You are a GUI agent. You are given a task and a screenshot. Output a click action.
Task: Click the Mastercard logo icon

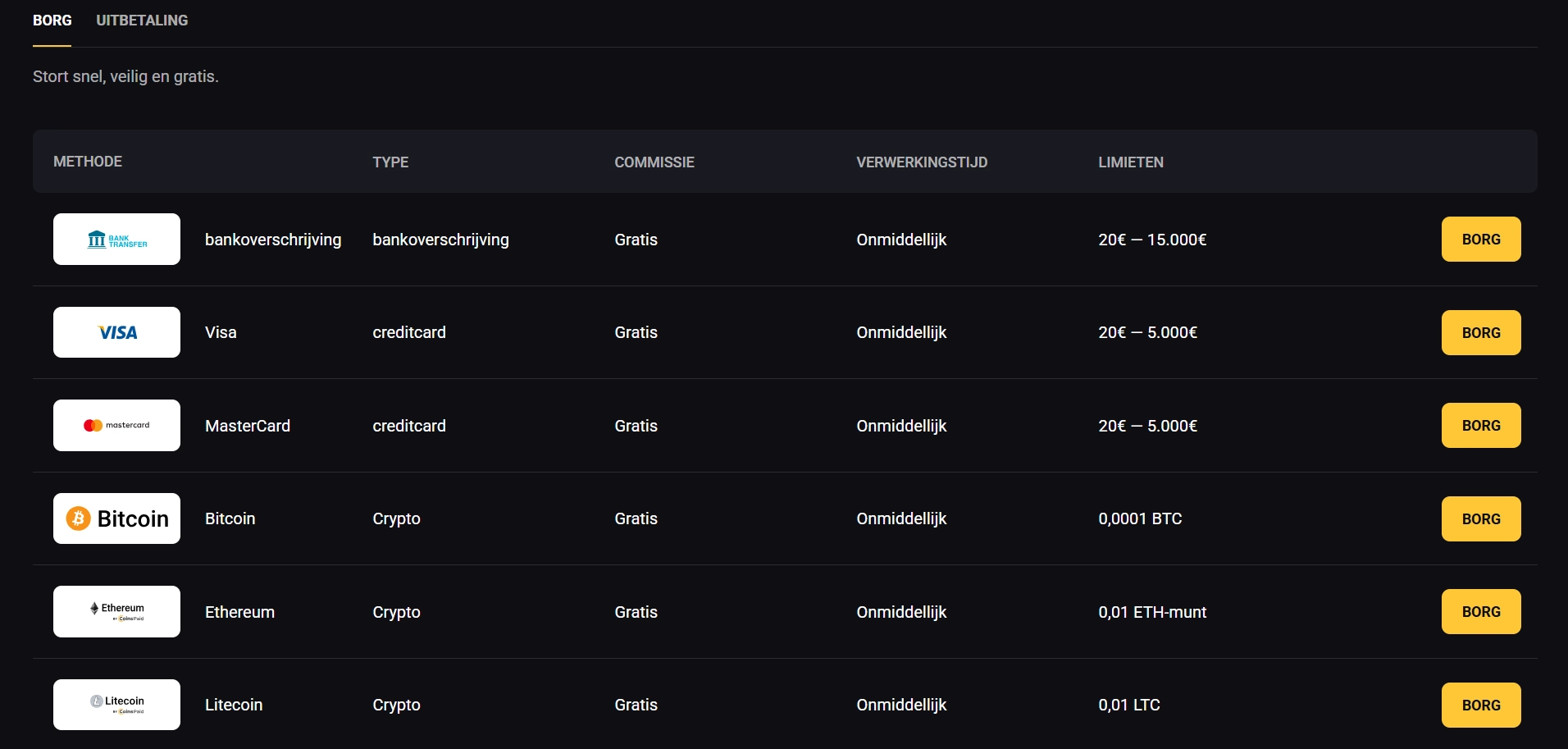coord(116,426)
